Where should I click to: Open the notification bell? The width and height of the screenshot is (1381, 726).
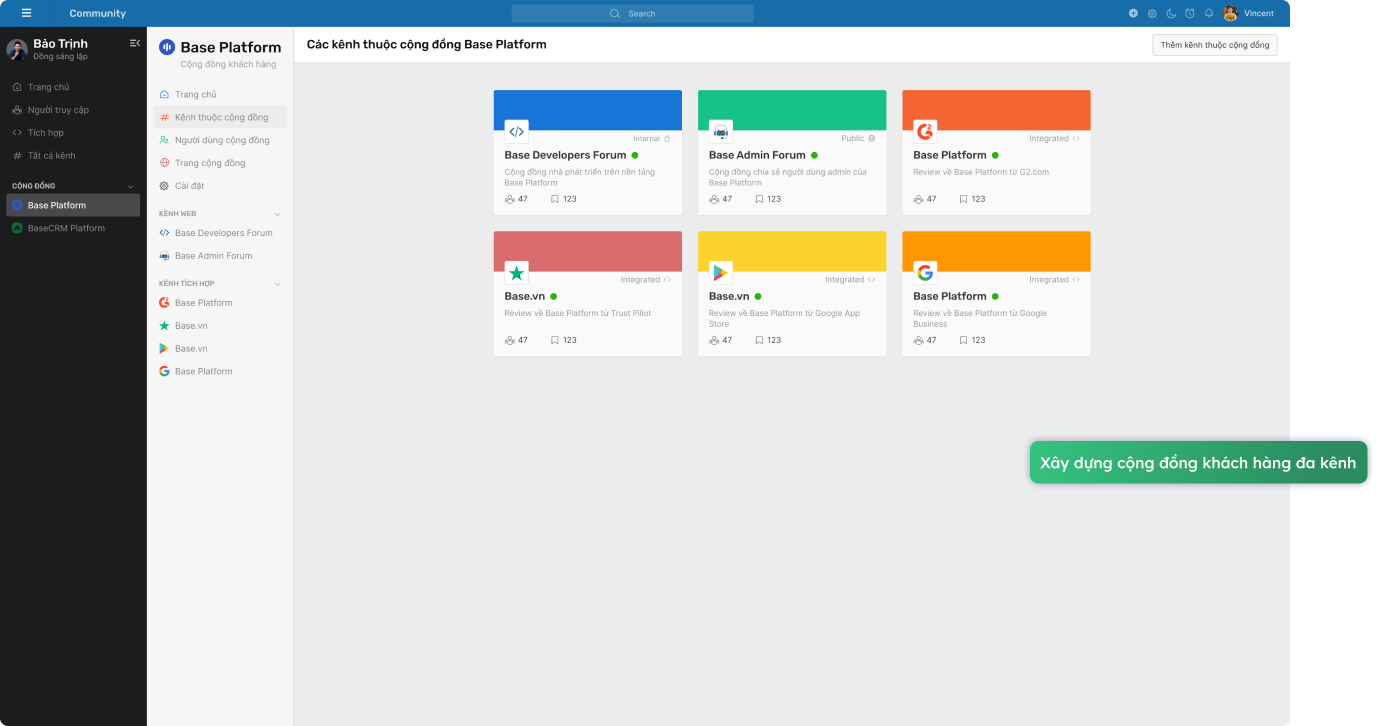[1209, 13]
